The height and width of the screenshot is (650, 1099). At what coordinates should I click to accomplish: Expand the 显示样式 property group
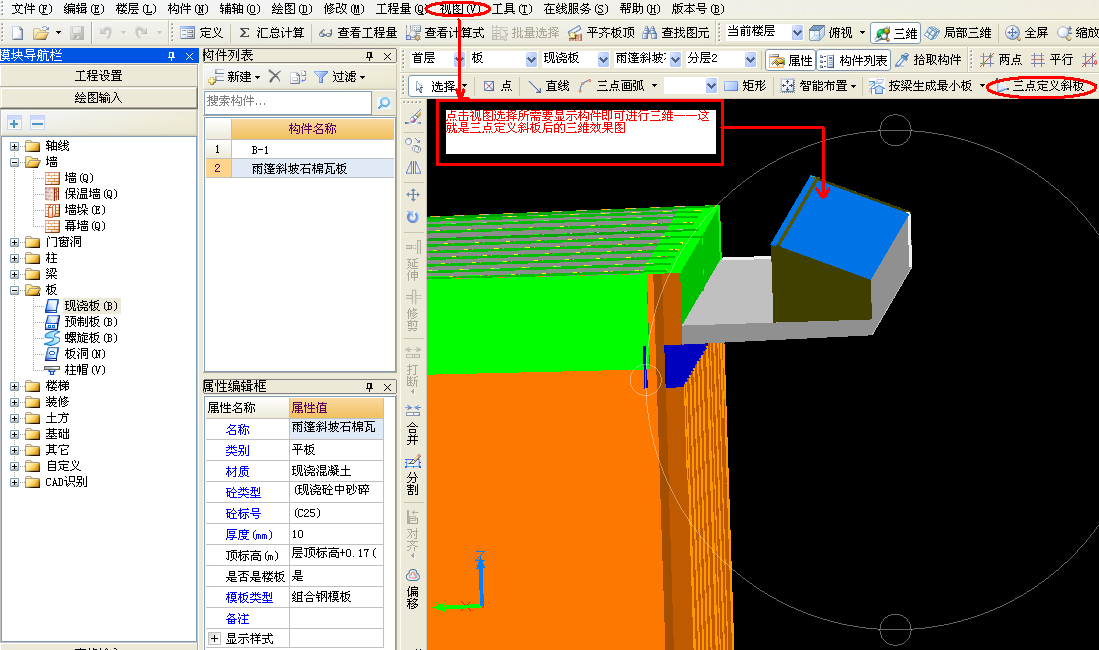(x=214, y=639)
